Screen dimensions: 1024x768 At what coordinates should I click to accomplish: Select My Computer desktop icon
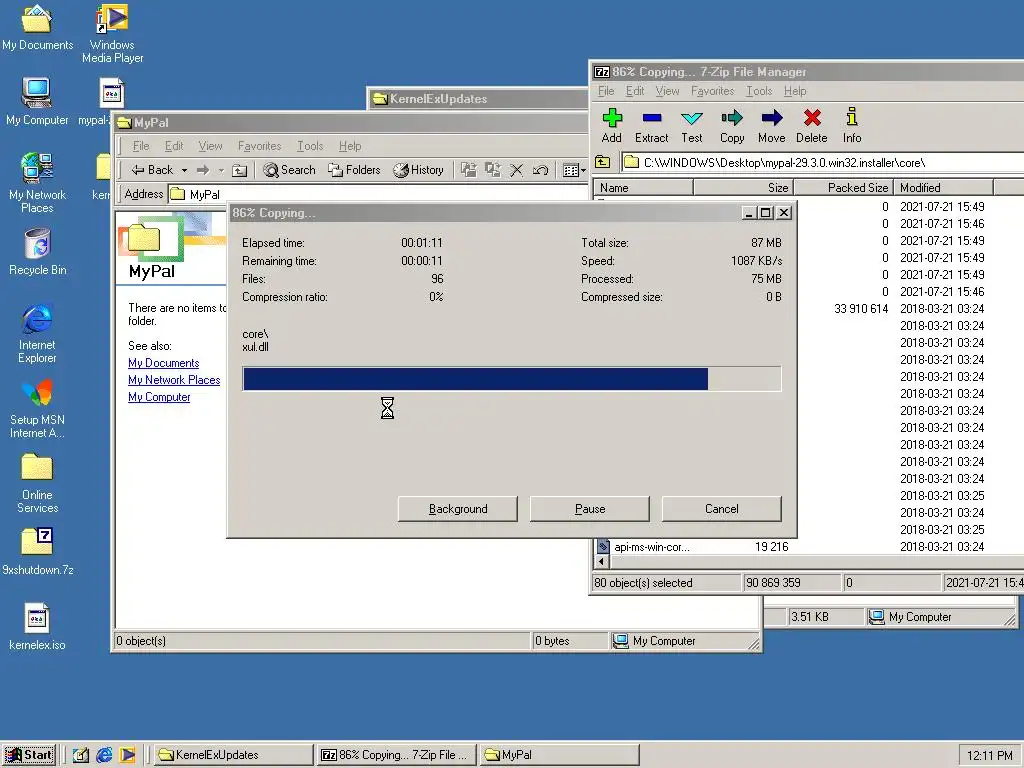tap(37, 102)
